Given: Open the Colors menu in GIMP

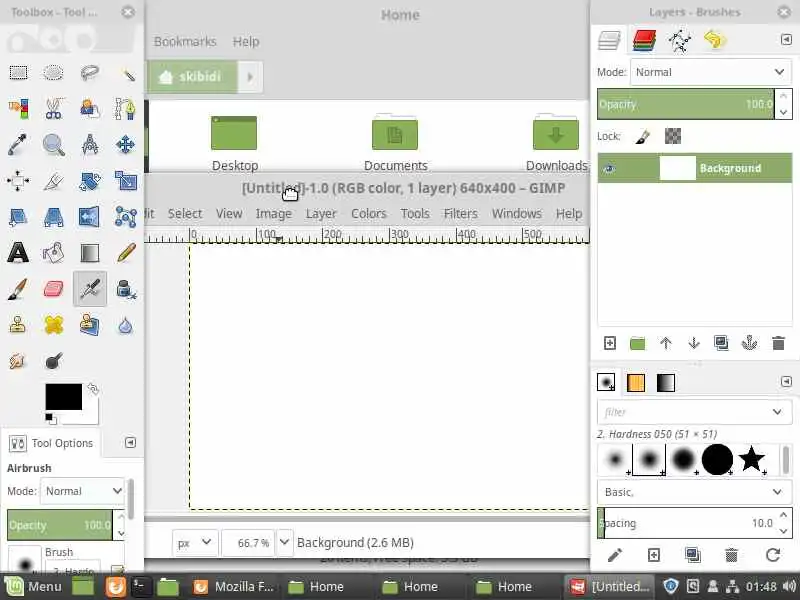Looking at the screenshot, I should click(368, 214).
